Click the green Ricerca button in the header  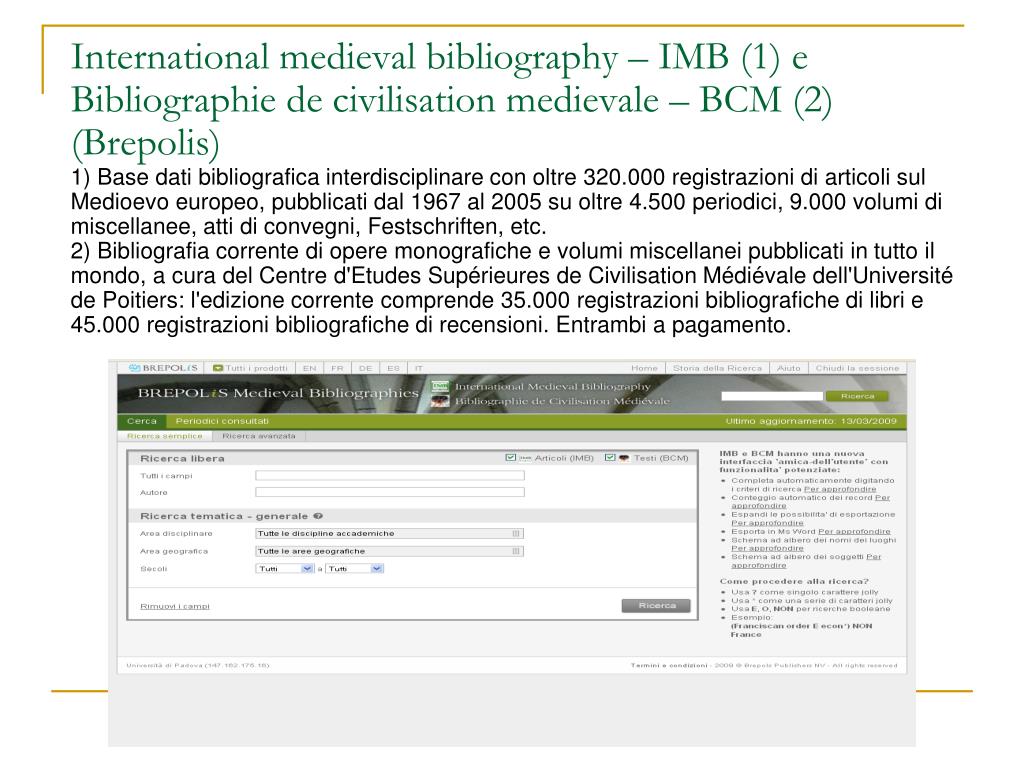(x=857, y=396)
